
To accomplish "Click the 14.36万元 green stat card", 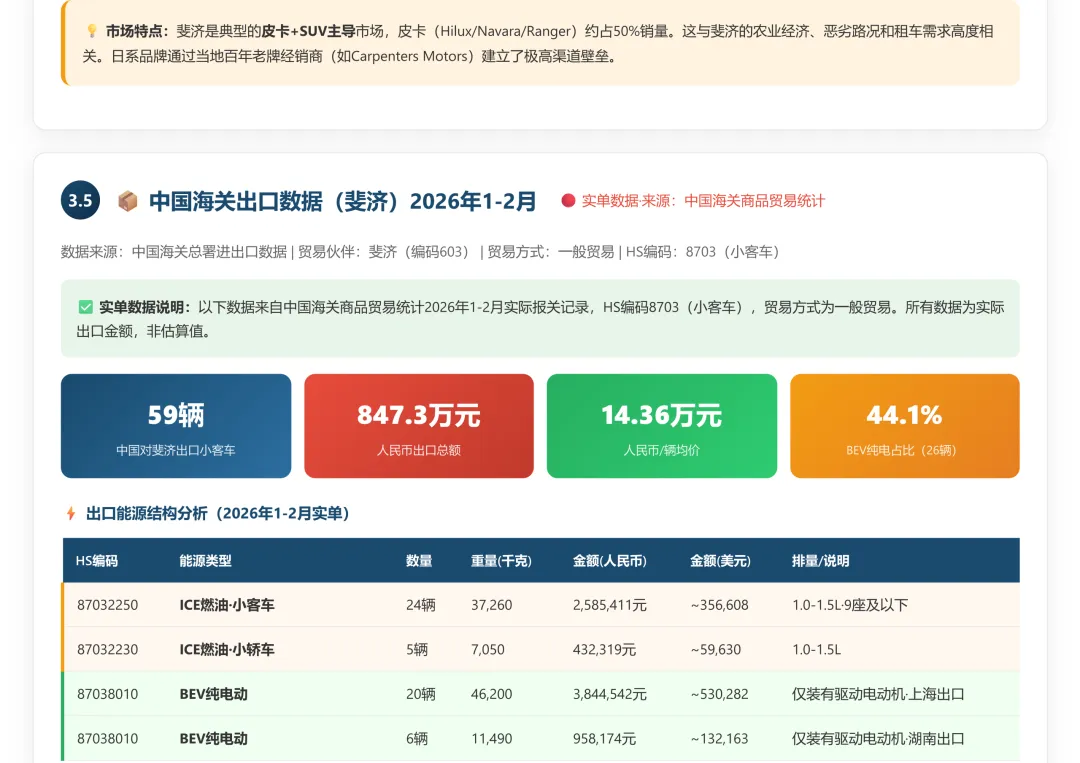I will tap(662, 426).
